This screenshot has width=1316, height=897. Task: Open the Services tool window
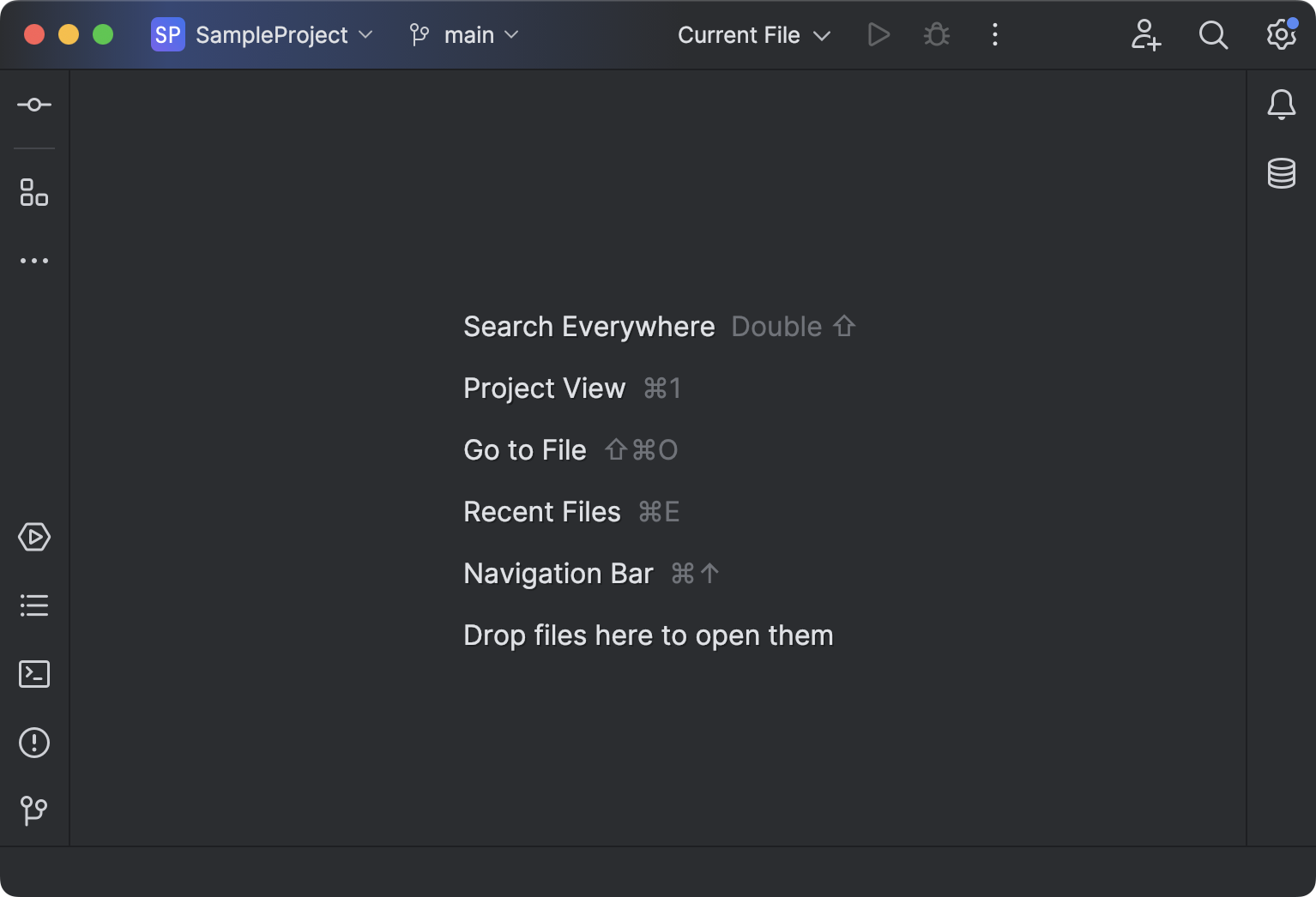(x=34, y=537)
